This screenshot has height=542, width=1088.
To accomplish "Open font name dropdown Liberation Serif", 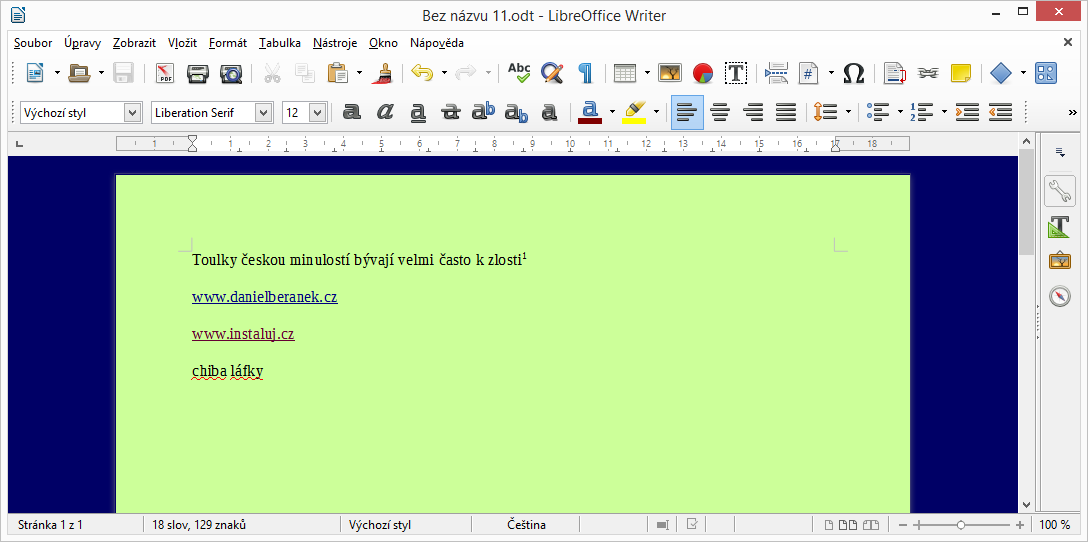I will [264, 112].
